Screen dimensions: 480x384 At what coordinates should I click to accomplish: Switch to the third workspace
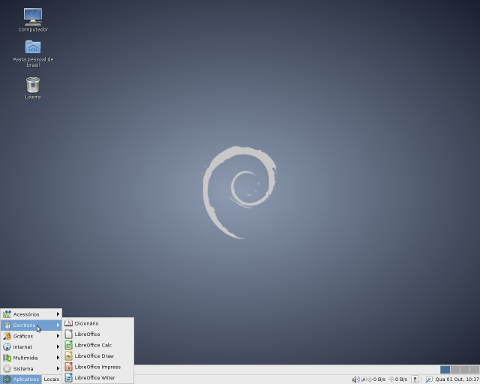(465, 370)
